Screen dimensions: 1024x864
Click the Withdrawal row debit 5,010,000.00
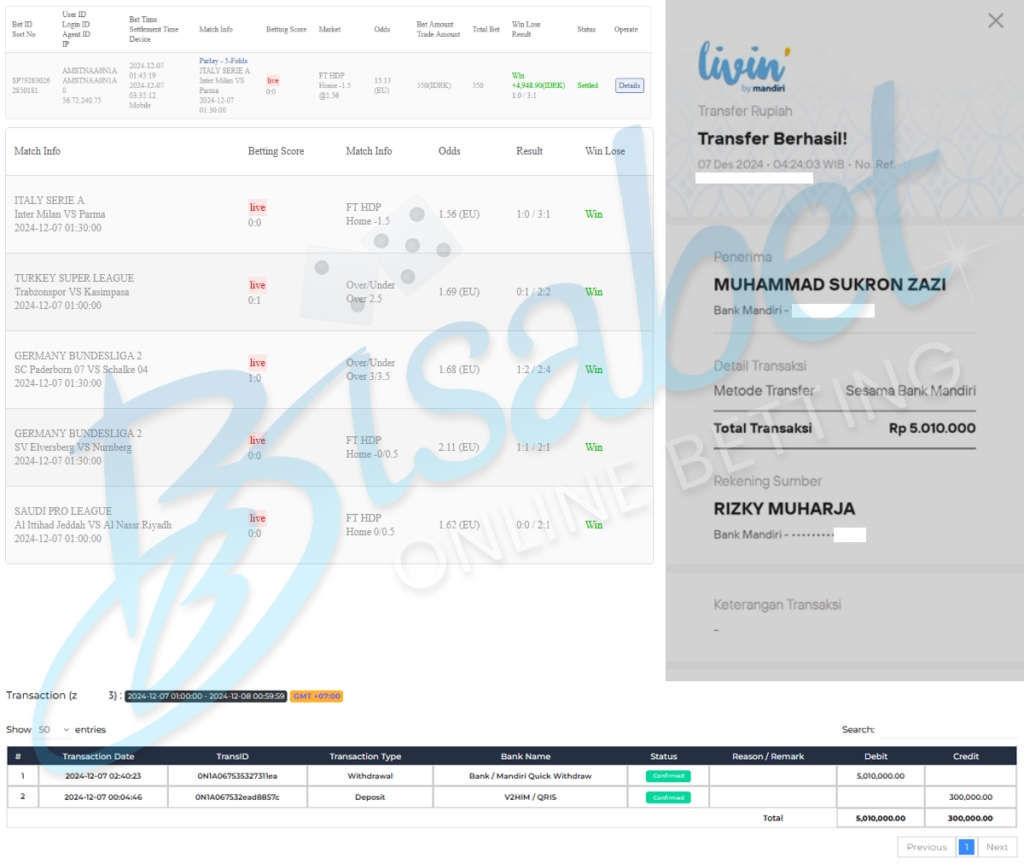point(880,776)
